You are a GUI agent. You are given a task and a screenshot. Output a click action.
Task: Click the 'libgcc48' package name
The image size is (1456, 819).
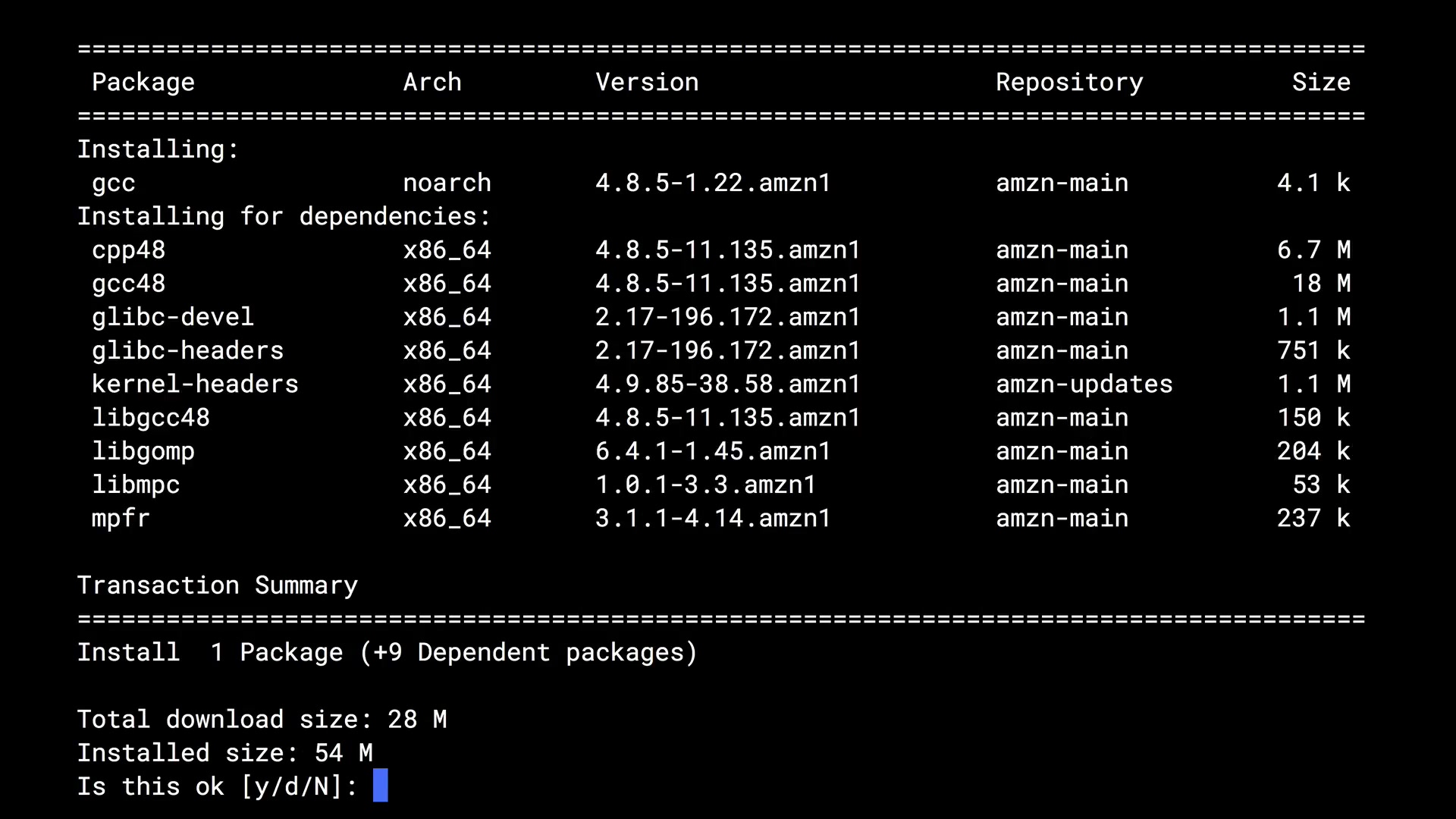pos(150,418)
